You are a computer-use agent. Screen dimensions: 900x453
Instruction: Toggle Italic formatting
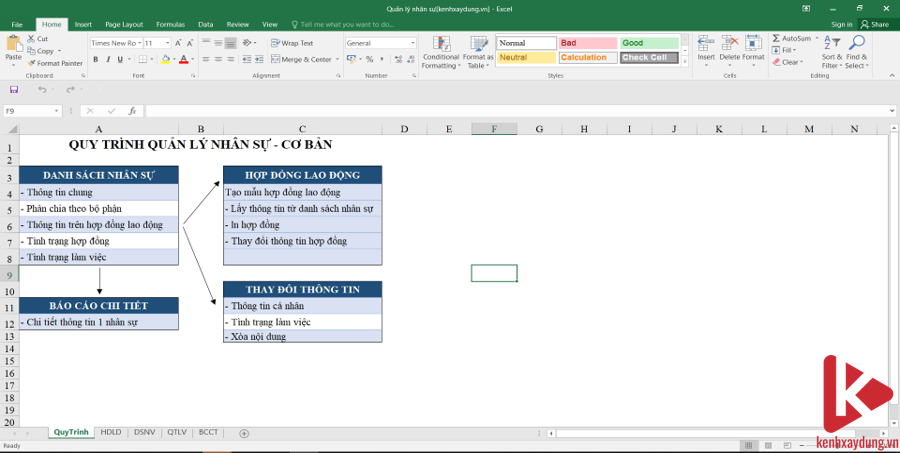point(109,59)
